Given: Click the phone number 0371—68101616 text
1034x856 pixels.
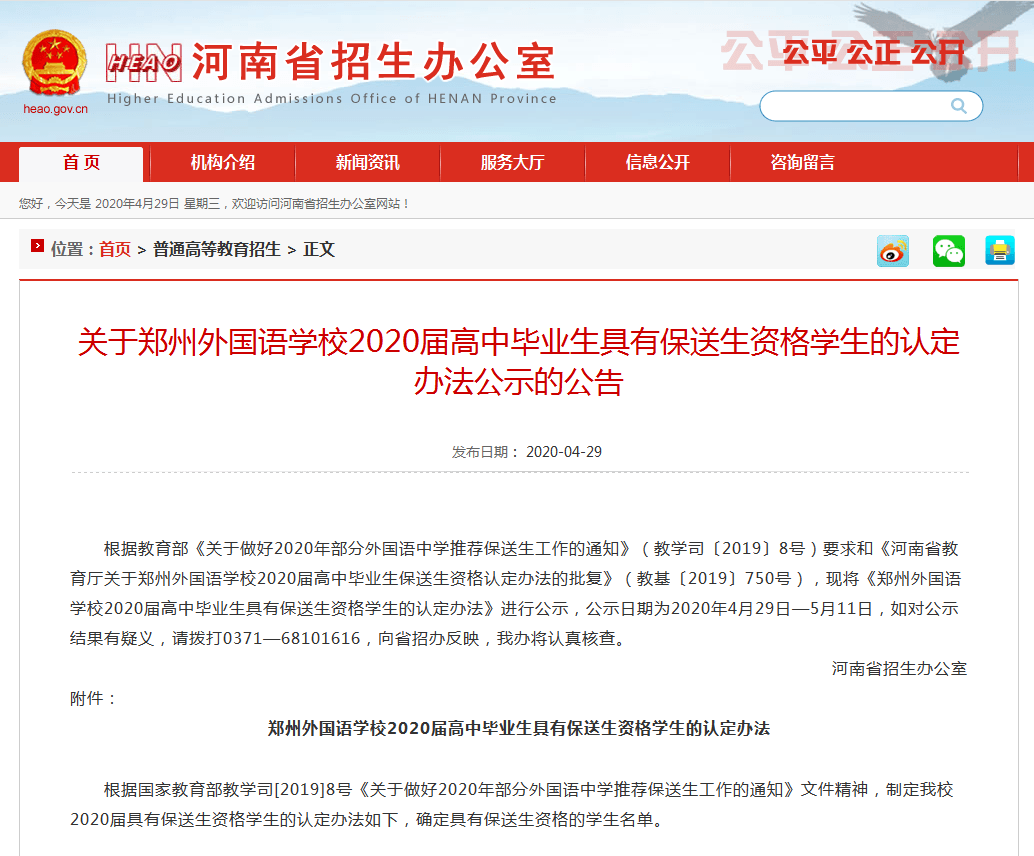Looking at the screenshot, I should (x=291, y=638).
